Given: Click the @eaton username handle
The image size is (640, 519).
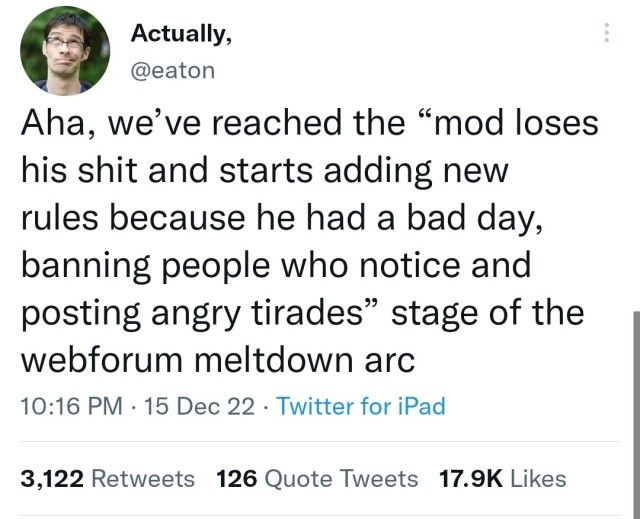Looking at the screenshot, I should [173, 69].
